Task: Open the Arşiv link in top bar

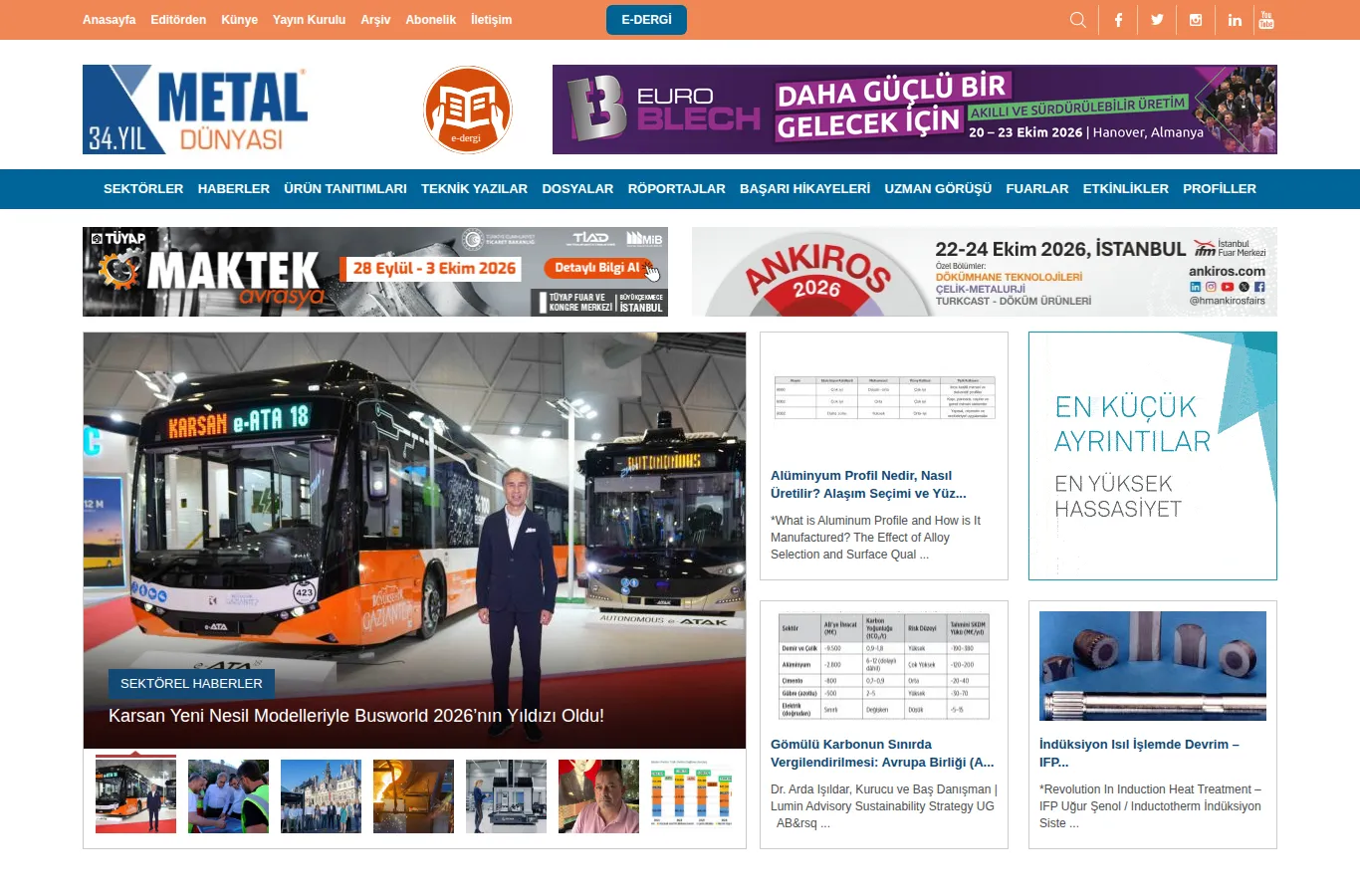Action: (x=375, y=20)
